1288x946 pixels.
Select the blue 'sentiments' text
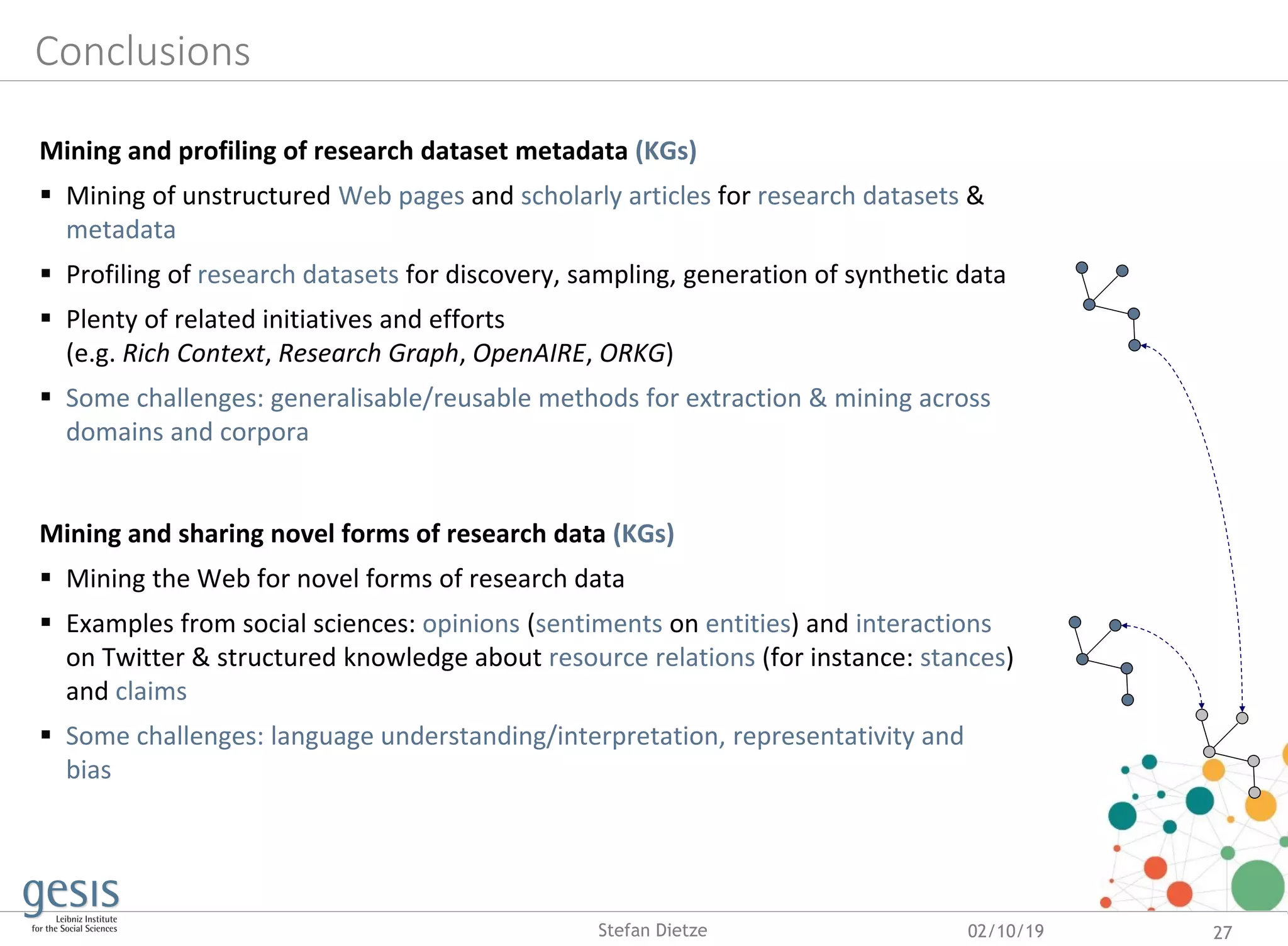coord(599,624)
